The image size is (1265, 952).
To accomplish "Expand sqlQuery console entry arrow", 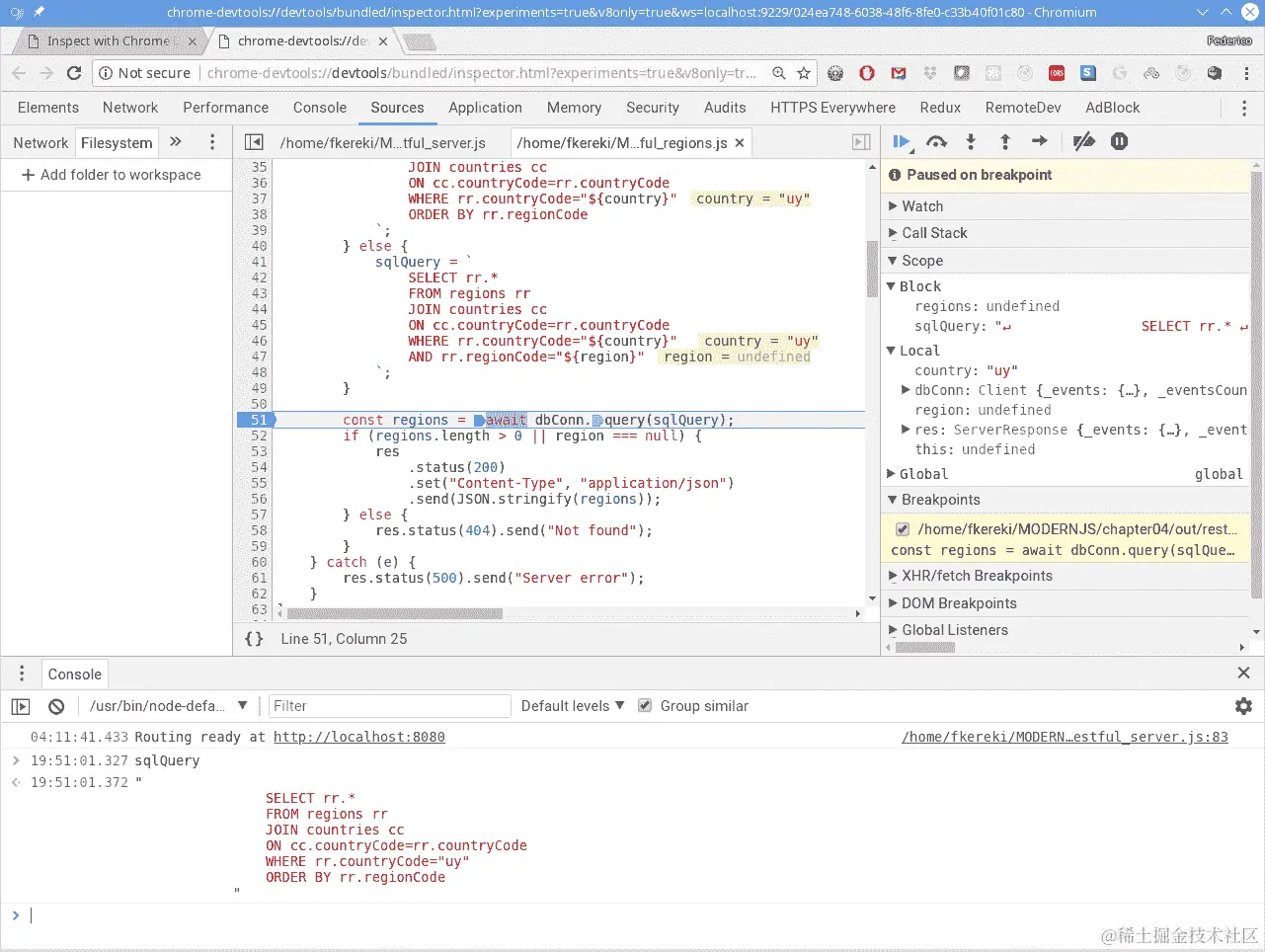I will click(x=16, y=760).
